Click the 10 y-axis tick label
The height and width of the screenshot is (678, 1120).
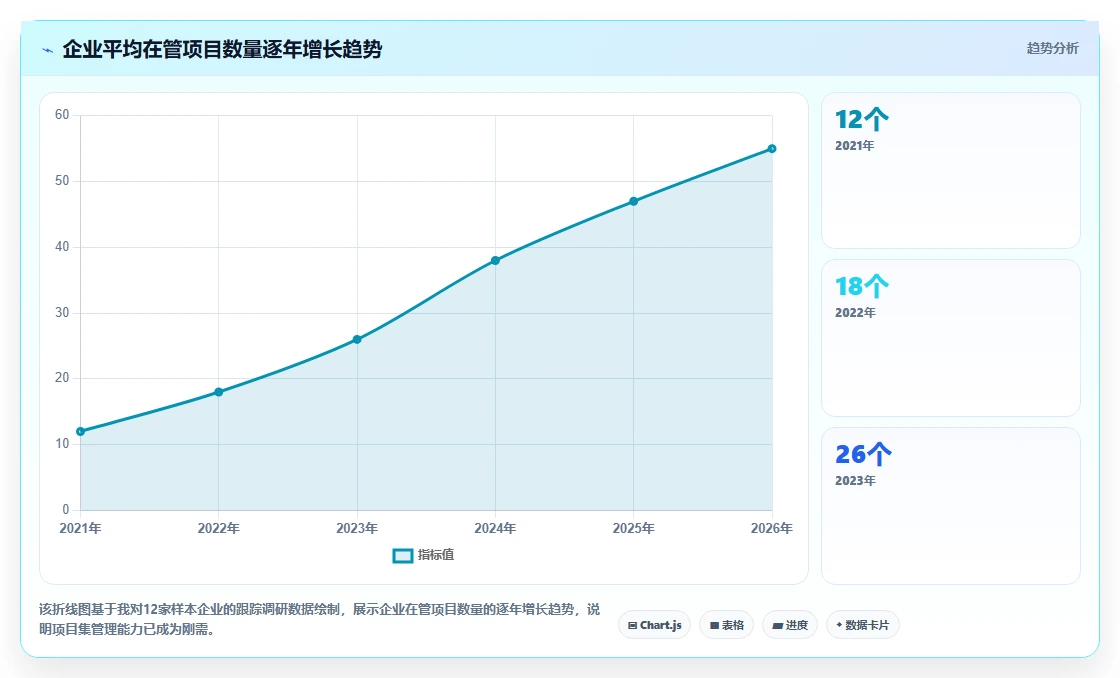pyautogui.click(x=62, y=444)
